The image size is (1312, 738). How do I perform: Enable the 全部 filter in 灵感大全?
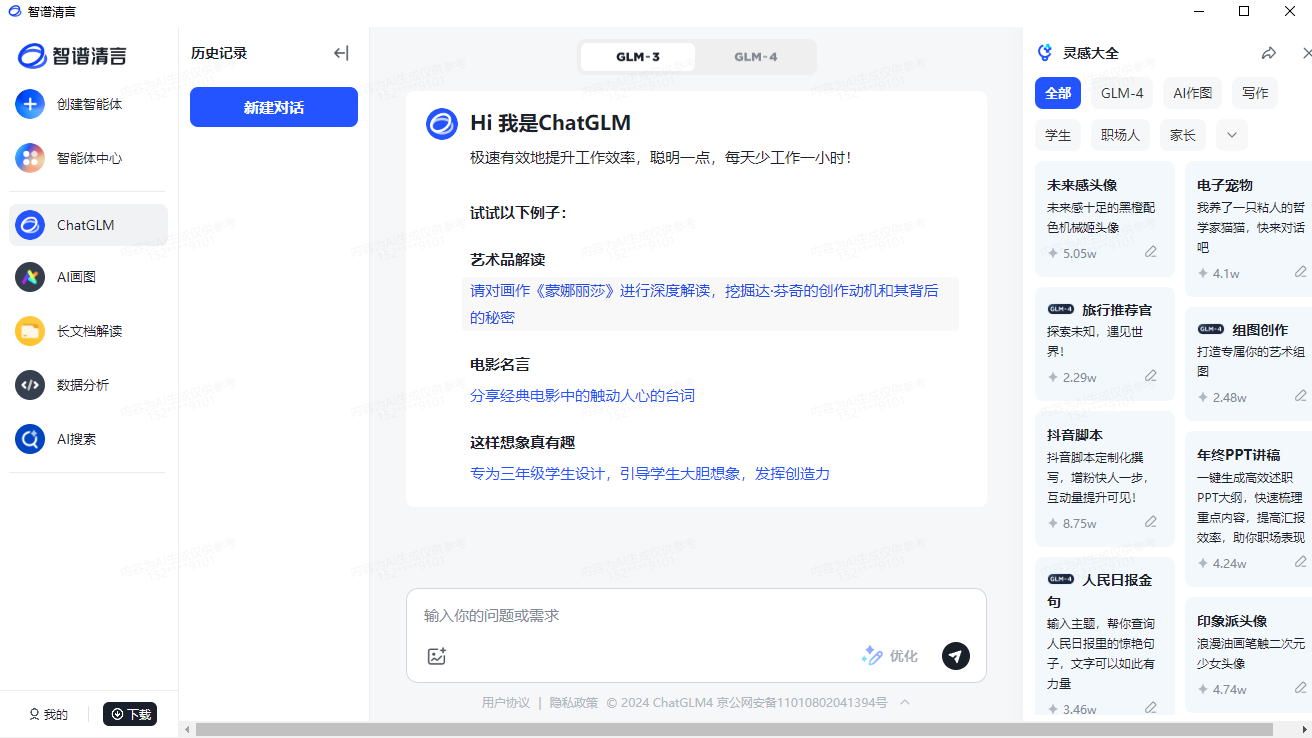click(1058, 92)
